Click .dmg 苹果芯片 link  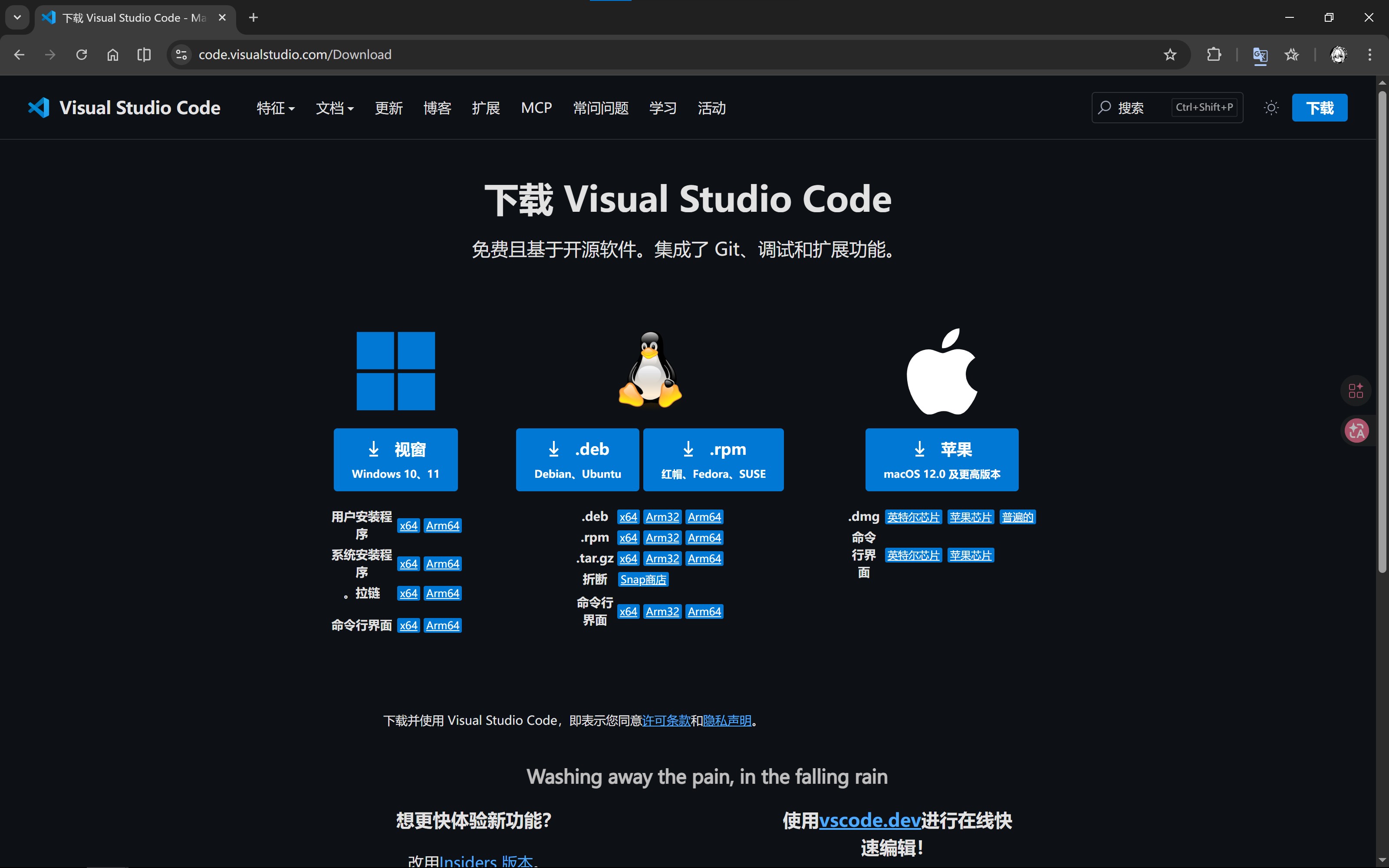click(x=971, y=517)
